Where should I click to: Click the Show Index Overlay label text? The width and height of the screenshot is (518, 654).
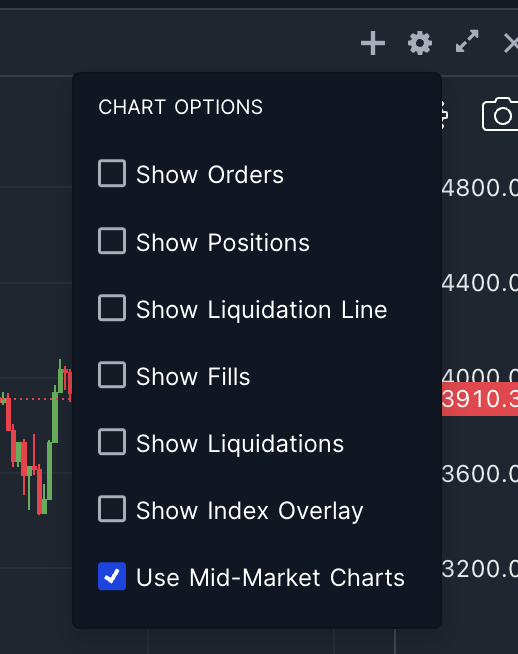point(250,511)
